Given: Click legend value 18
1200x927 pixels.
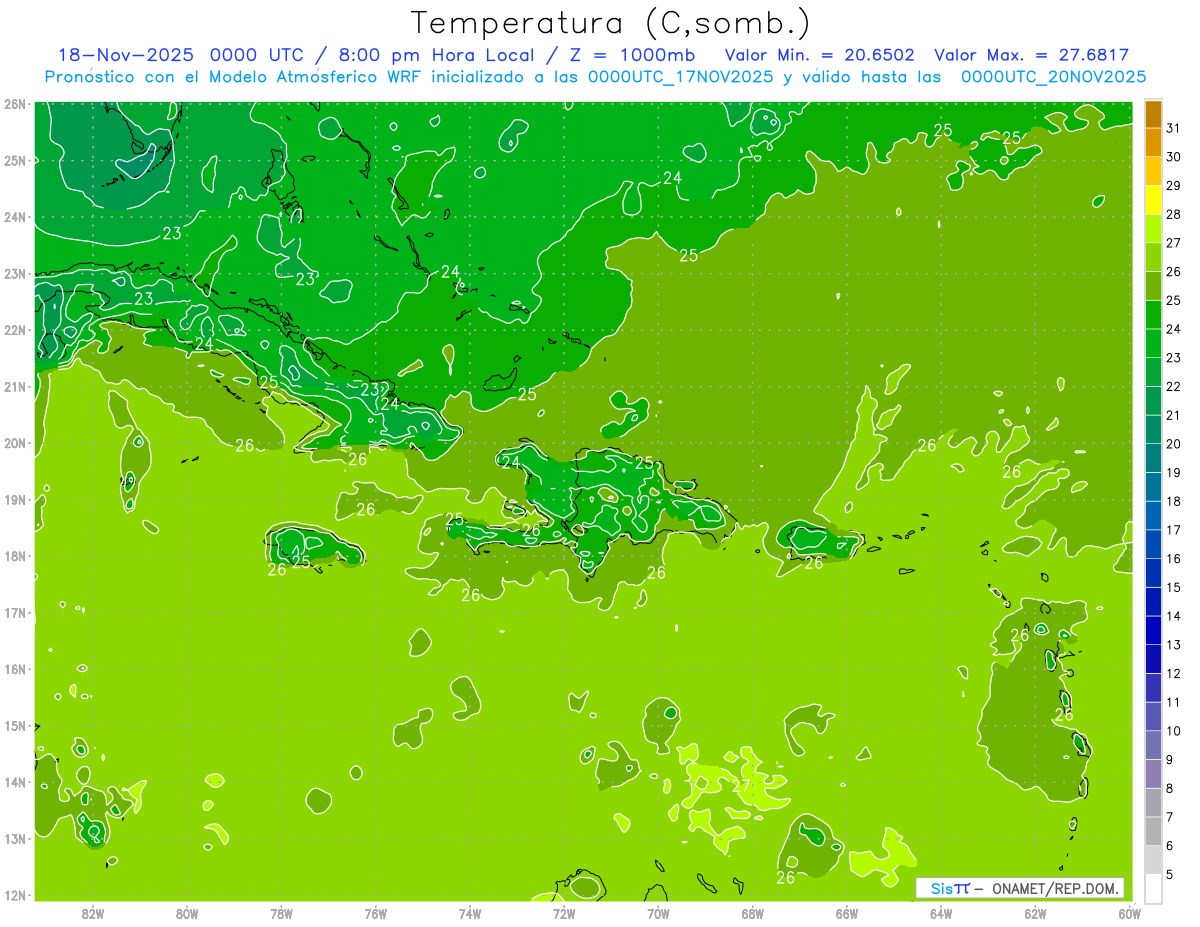Looking at the screenshot, I should point(1173,501).
